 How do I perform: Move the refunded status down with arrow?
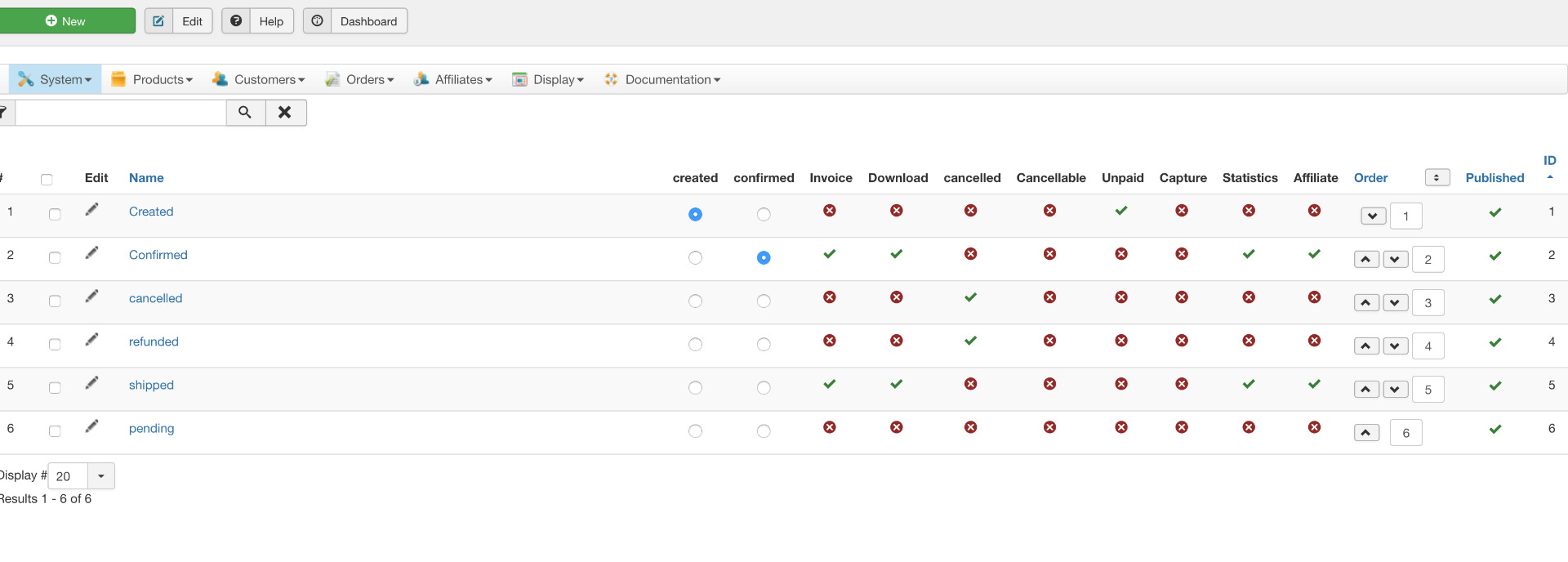(x=1395, y=346)
